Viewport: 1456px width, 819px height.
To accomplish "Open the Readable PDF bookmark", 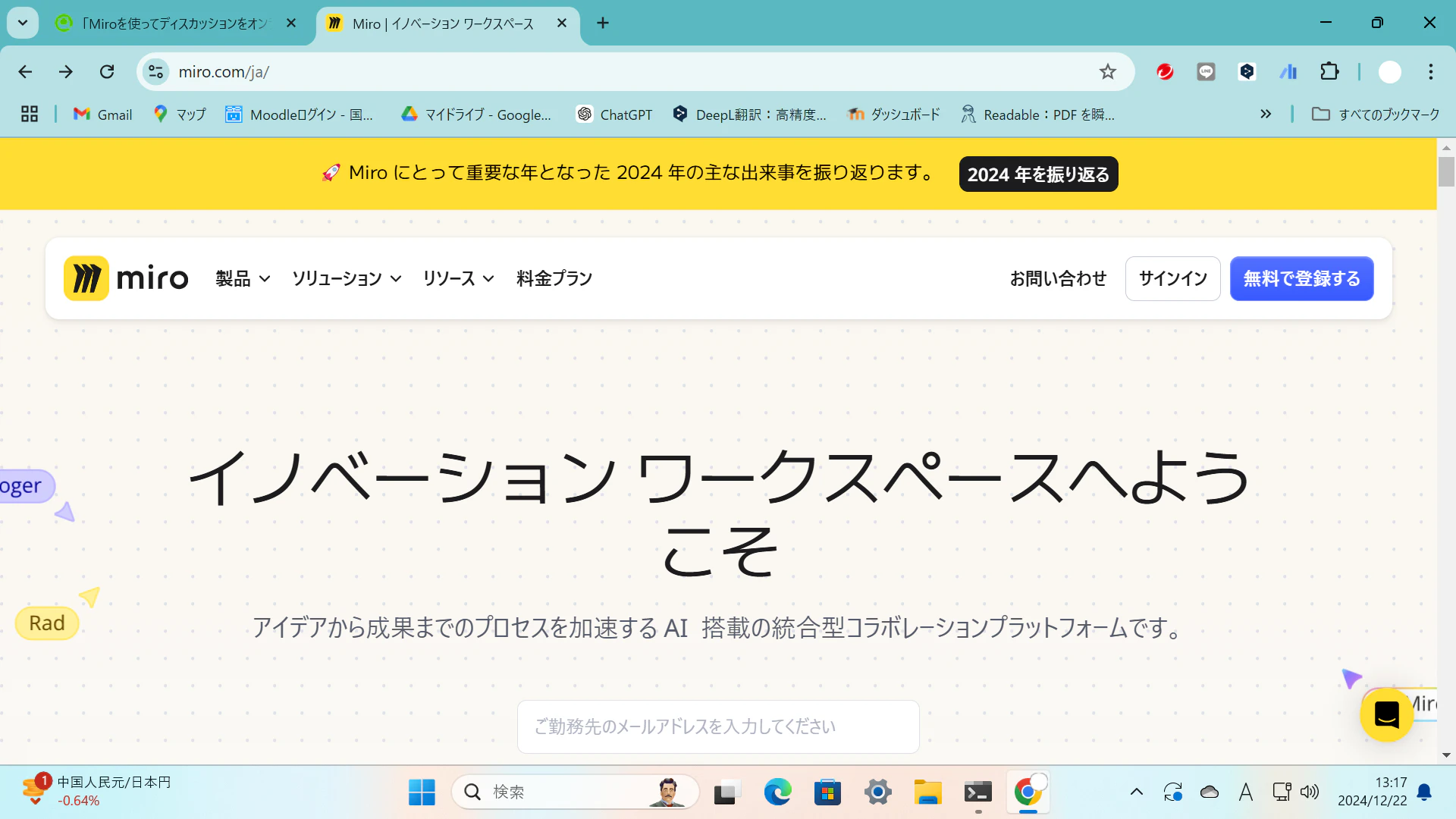I will click(1037, 115).
